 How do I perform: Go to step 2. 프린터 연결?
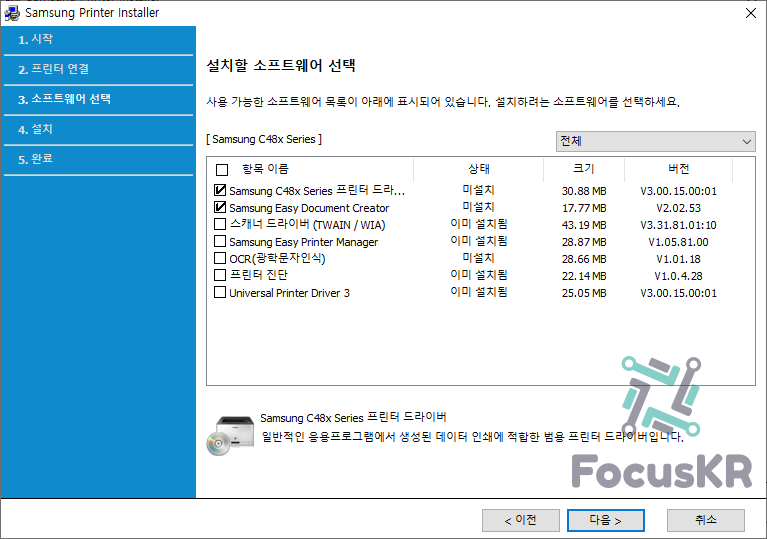(x=98, y=69)
